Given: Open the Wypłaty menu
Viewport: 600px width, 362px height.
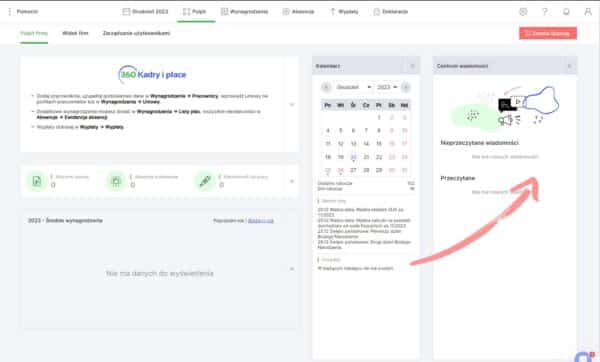Looking at the screenshot, I should [x=344, y=11].
